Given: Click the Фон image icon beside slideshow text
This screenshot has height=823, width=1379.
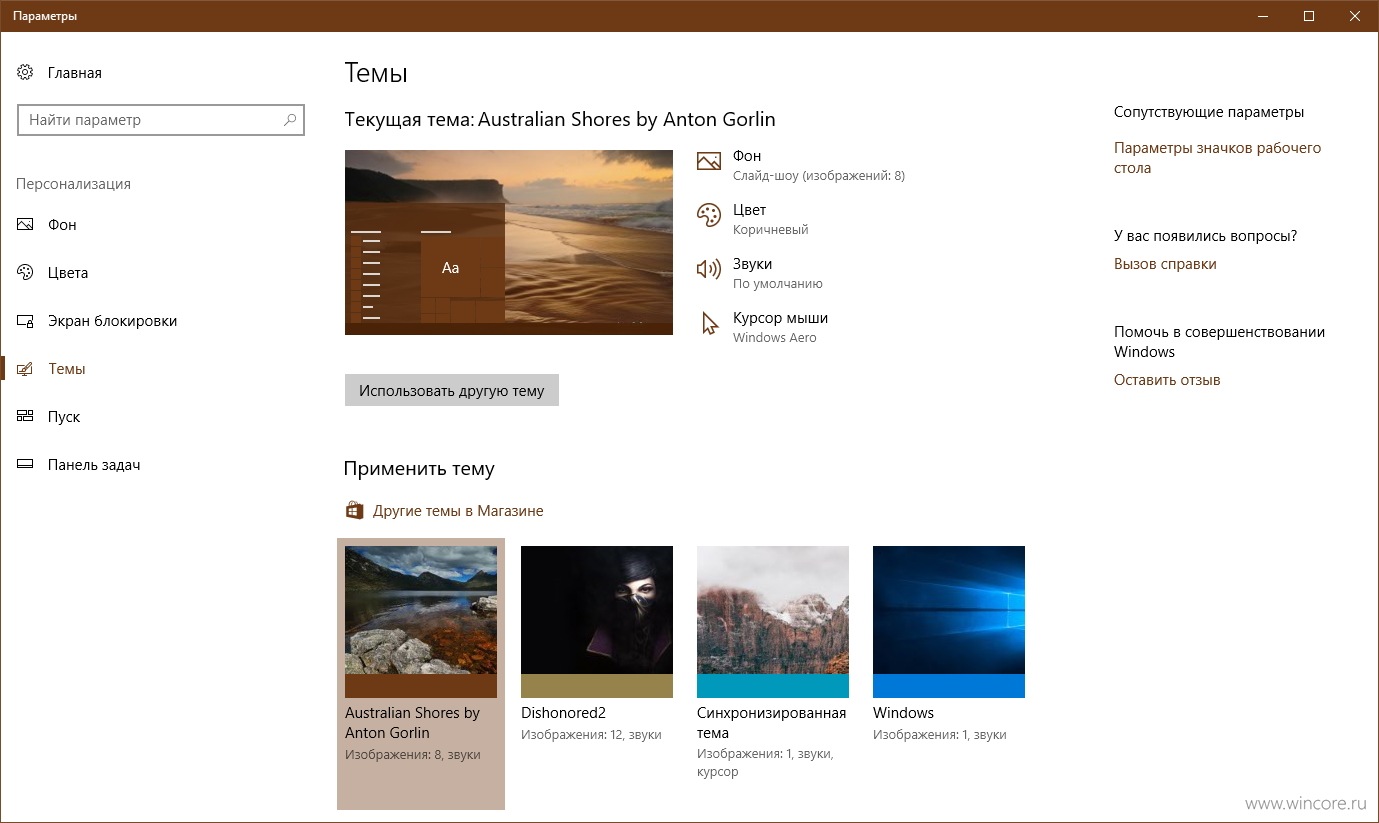Looking at the screenshot, I should click(709, 161).
